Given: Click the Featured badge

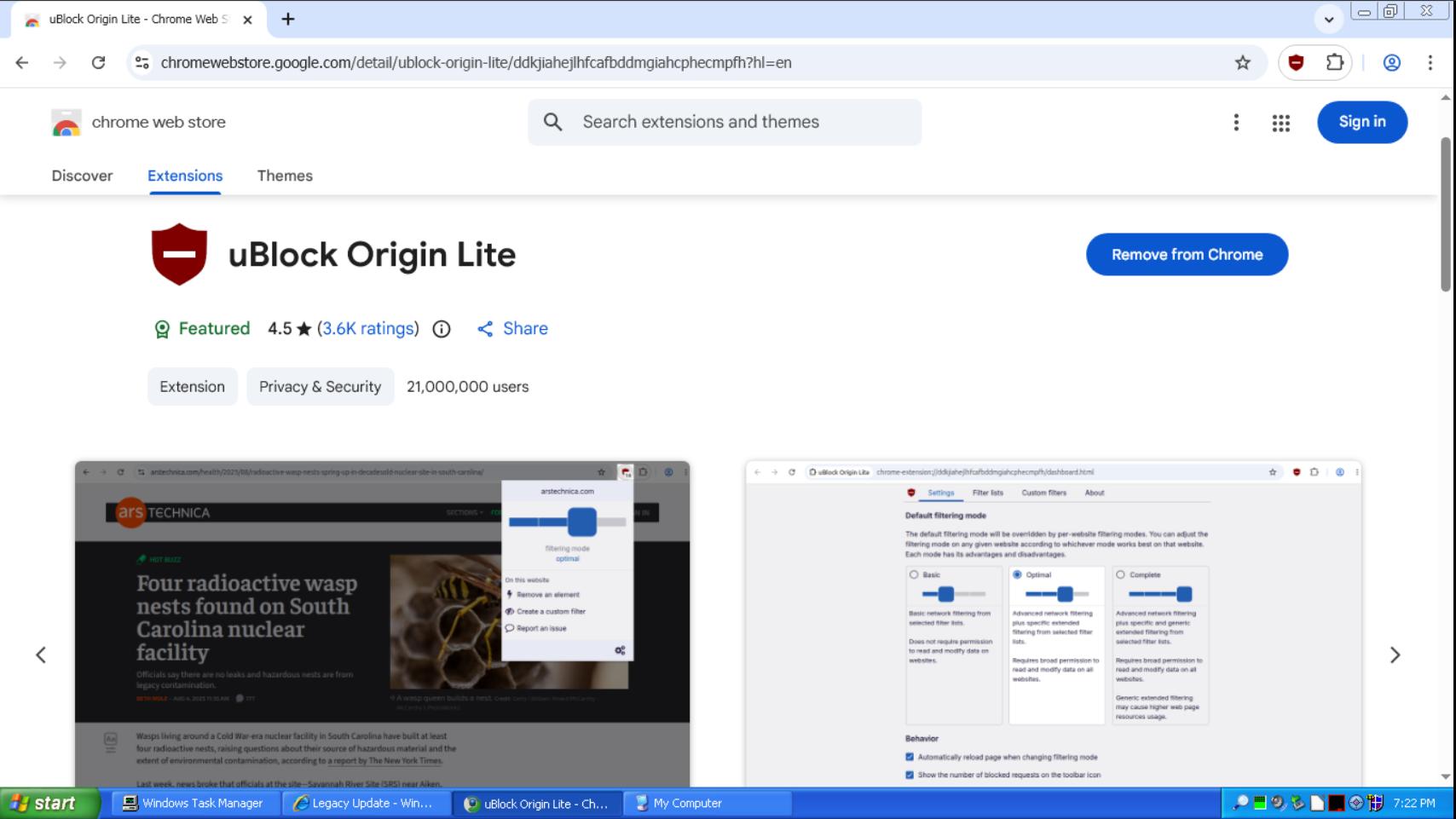Looking at the screenshot, I should [201, 329].
